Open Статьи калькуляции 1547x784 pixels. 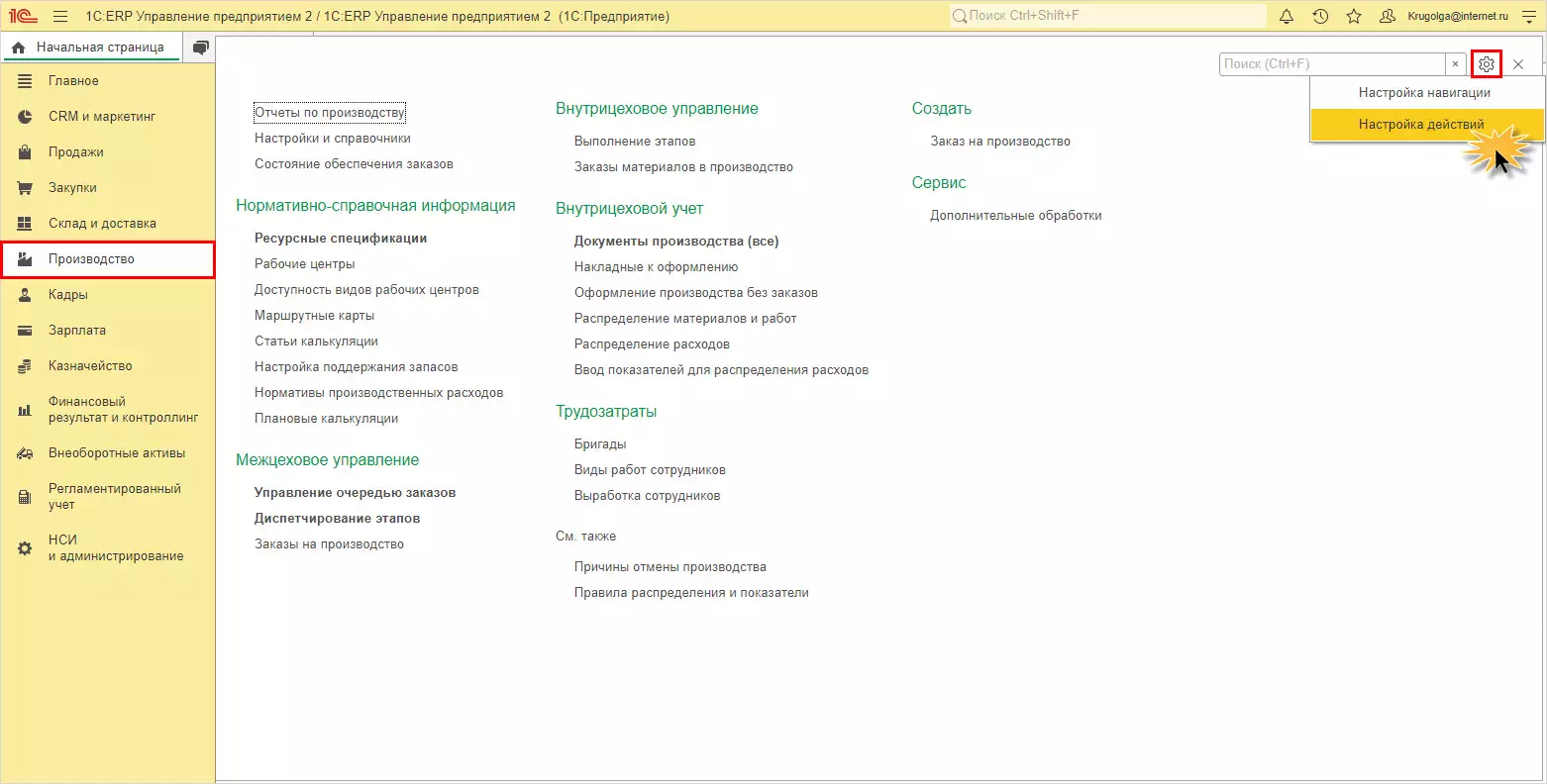coord(316,342)
